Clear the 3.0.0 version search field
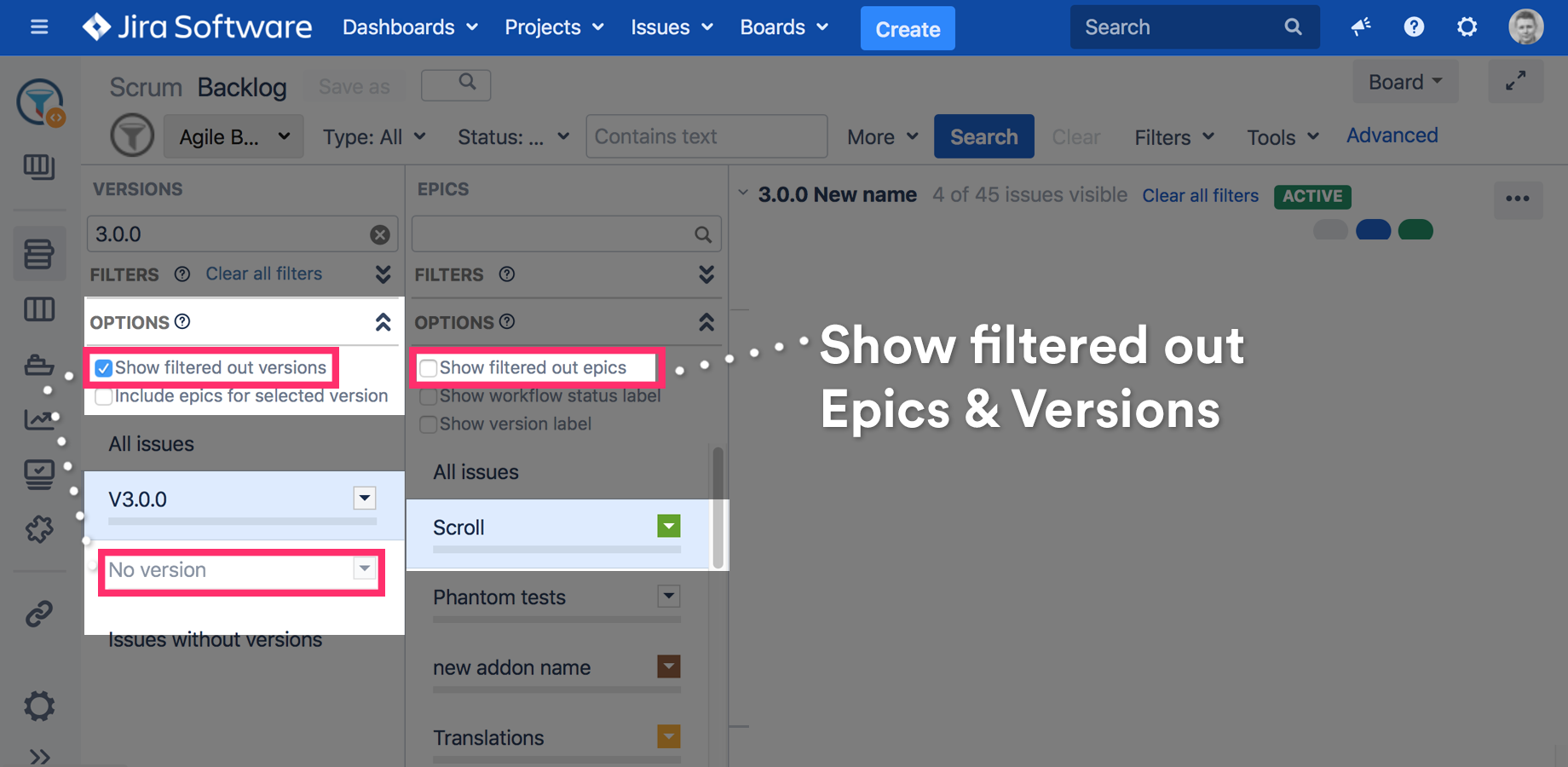This screenshot has height=767, width=1568. (380, 234)
